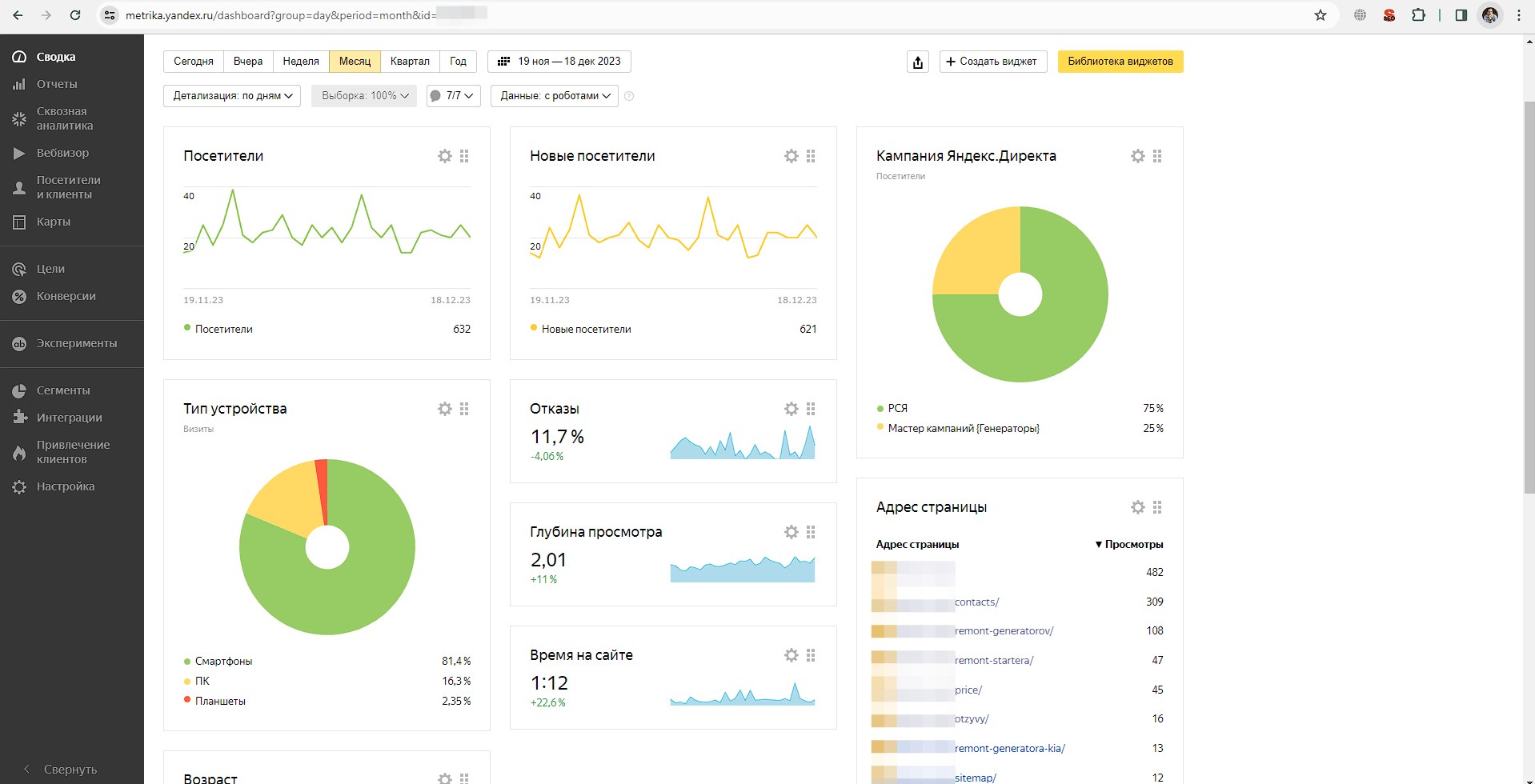The height and width of the screenshot is (784, 1535).
Task: Collapse the sidebar with Свернуть
Action: point(60,770)
